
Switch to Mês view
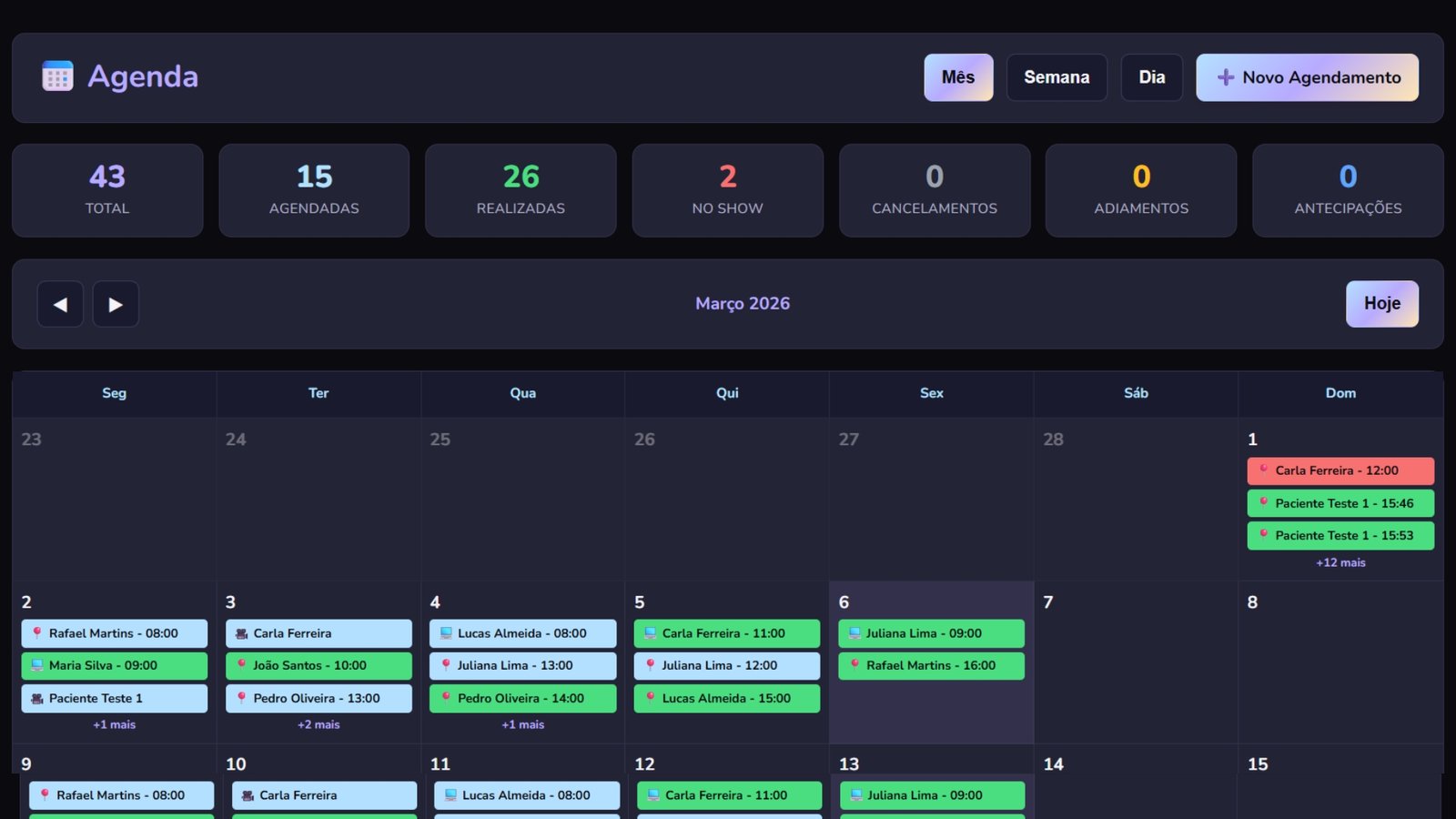click(958, 77)
